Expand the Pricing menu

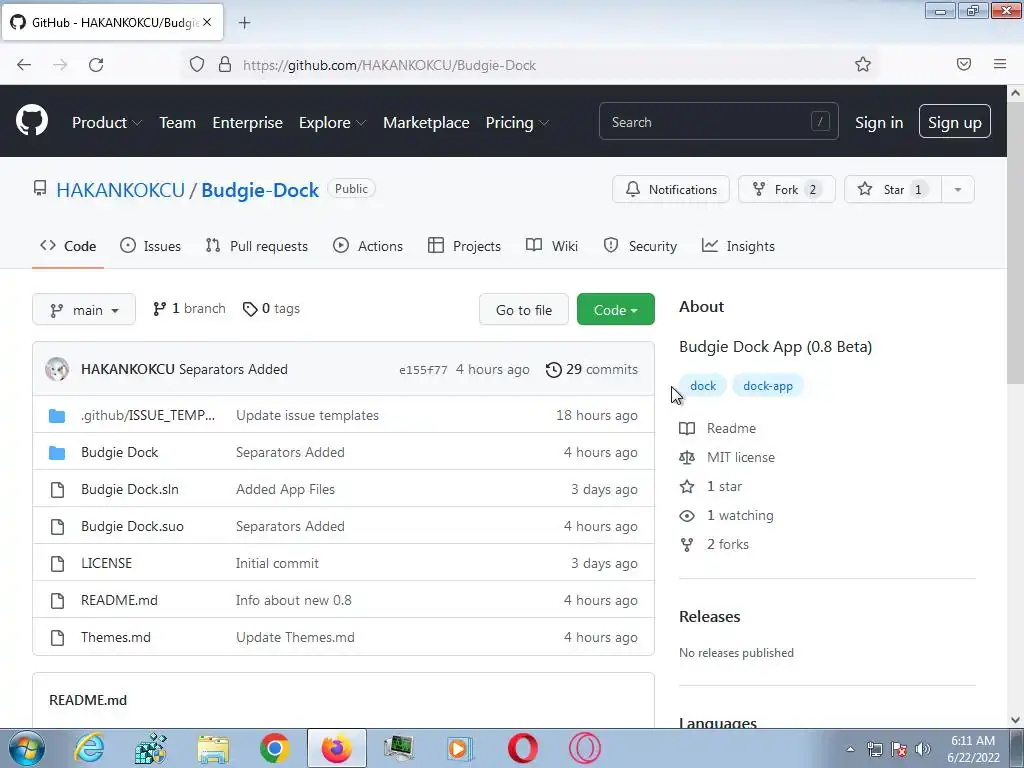517,122
